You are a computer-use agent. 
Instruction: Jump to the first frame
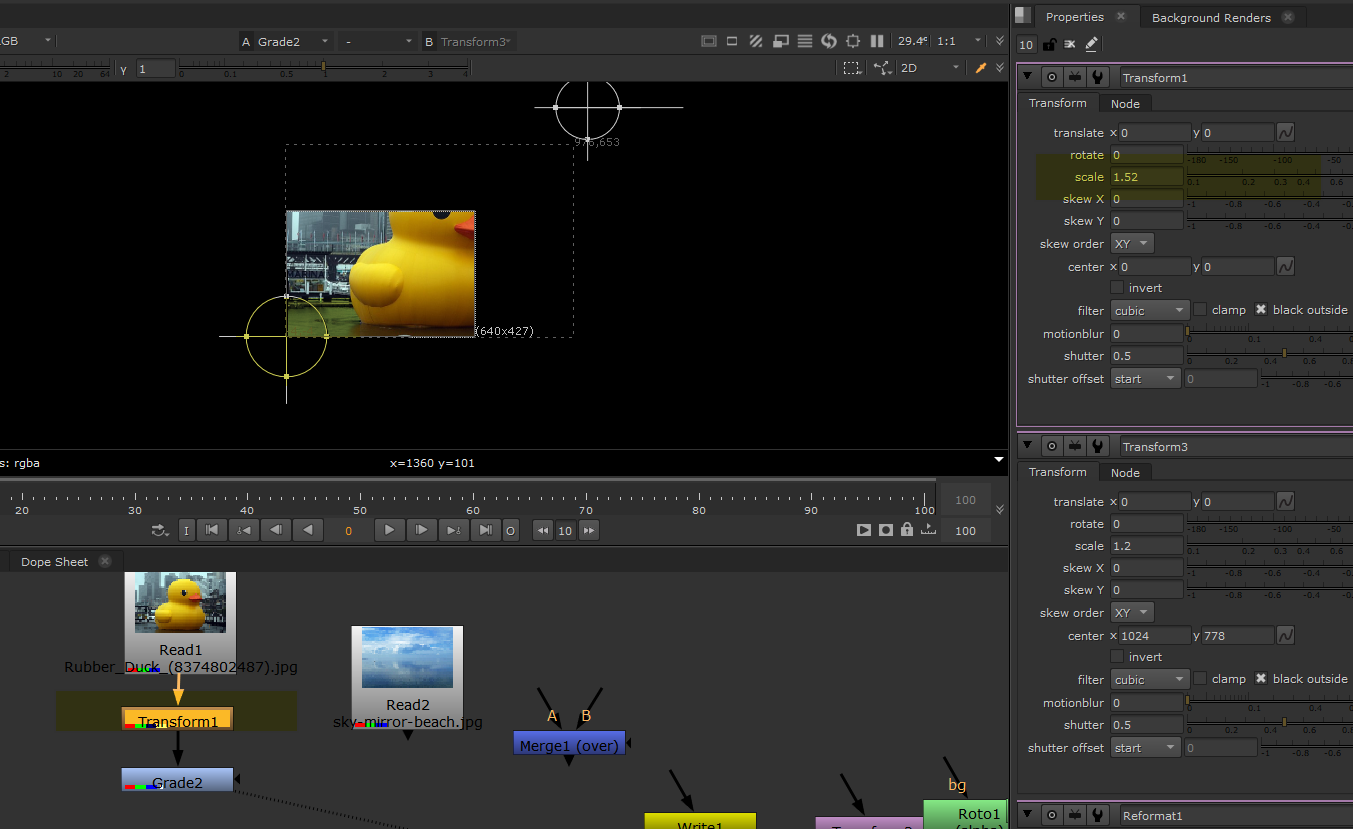(x=212, y=530)
